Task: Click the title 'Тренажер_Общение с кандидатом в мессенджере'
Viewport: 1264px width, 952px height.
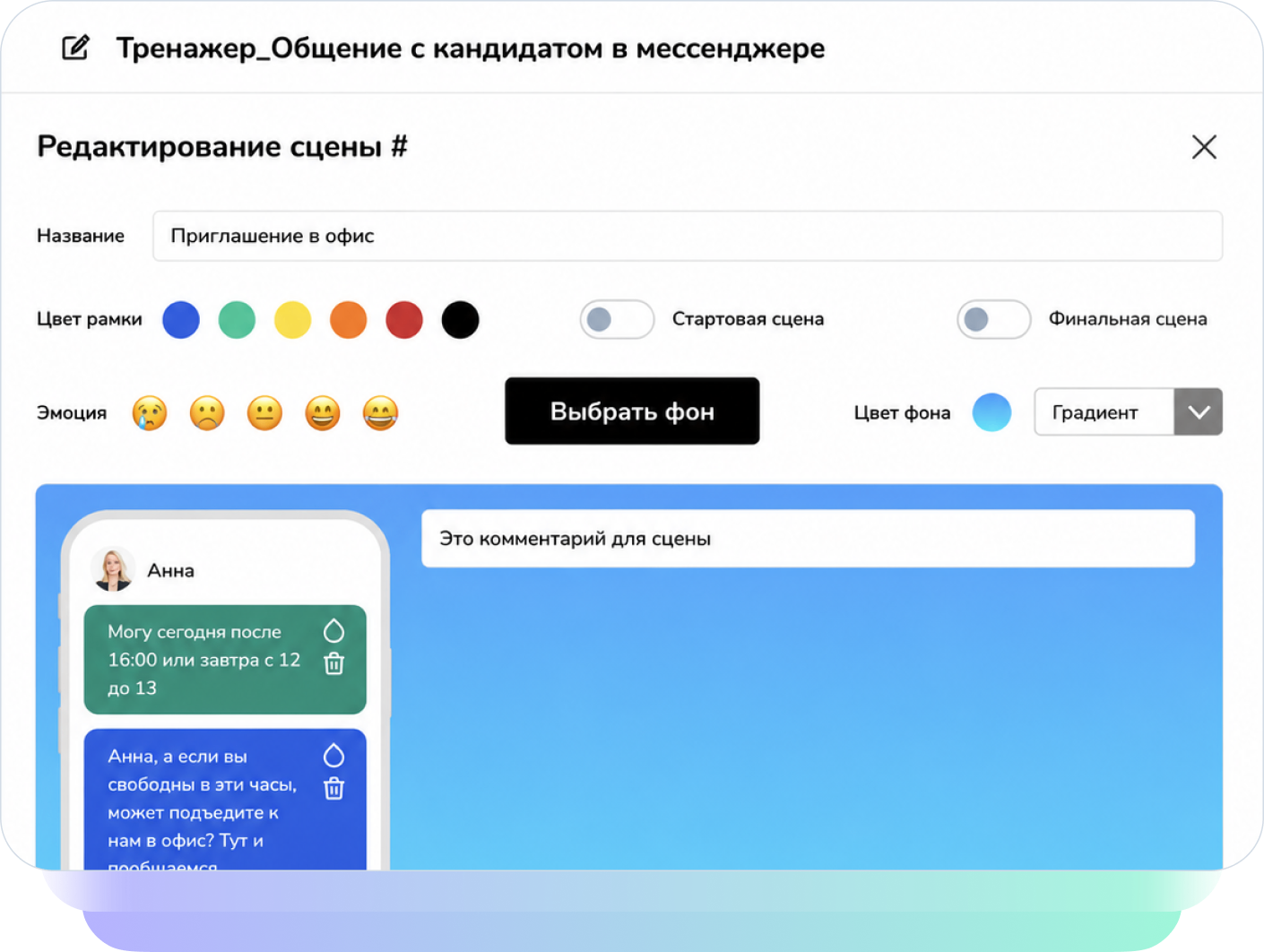Action: [x=471, y=48]
